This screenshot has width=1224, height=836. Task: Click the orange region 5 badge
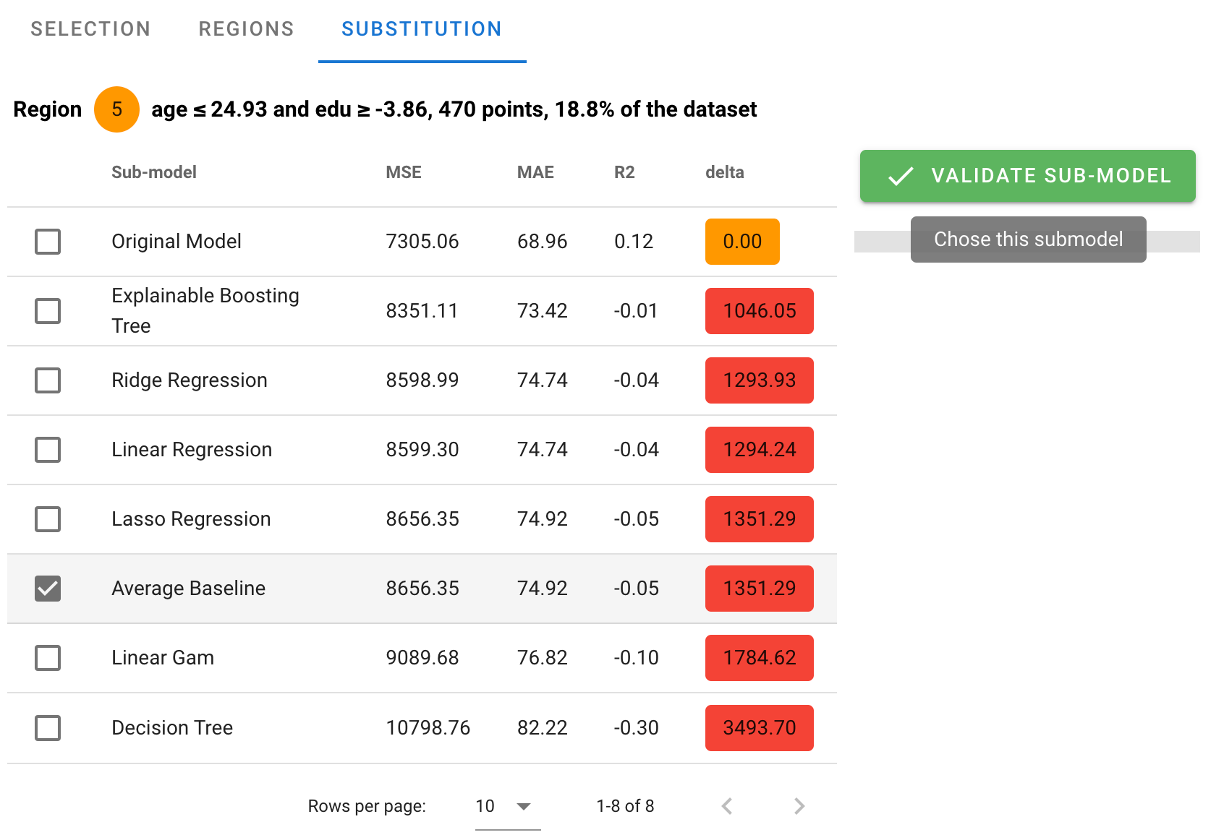pyautogui.click(x=117, y=110)
